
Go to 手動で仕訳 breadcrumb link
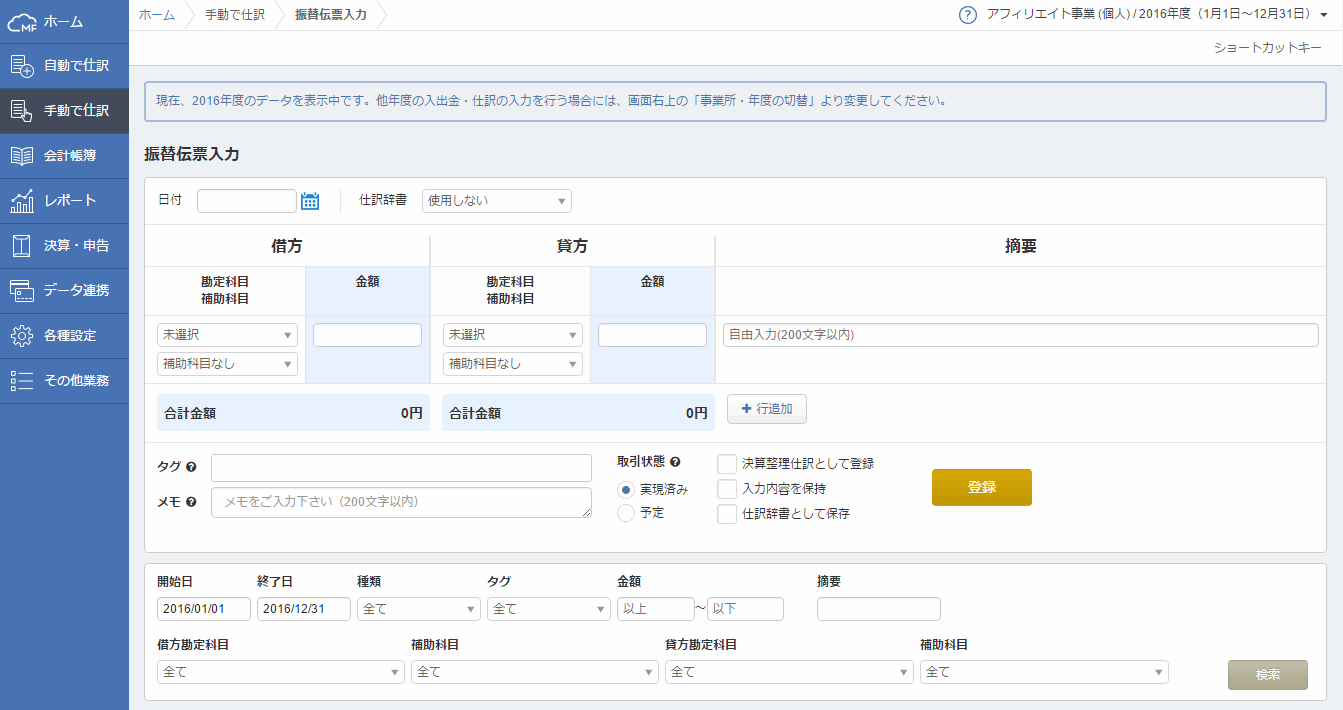[235, 15]
